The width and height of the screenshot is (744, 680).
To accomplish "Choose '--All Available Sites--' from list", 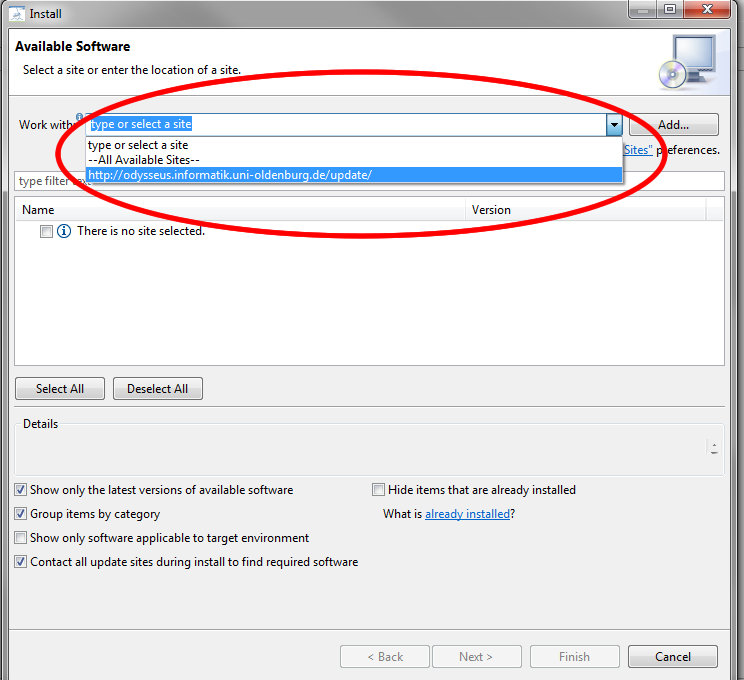I will [144, 160].
